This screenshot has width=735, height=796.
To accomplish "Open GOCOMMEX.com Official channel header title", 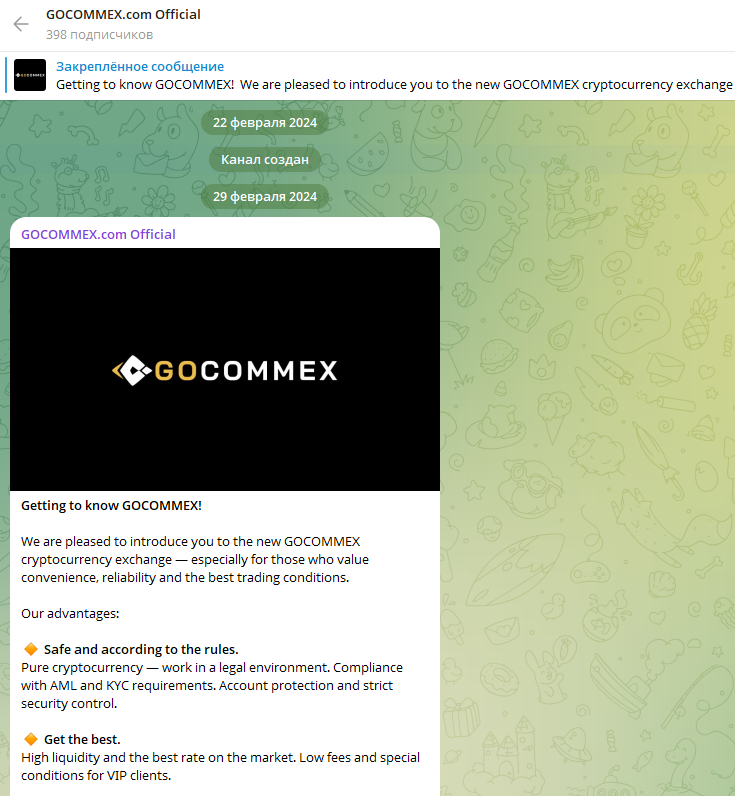I will [123, 14].
